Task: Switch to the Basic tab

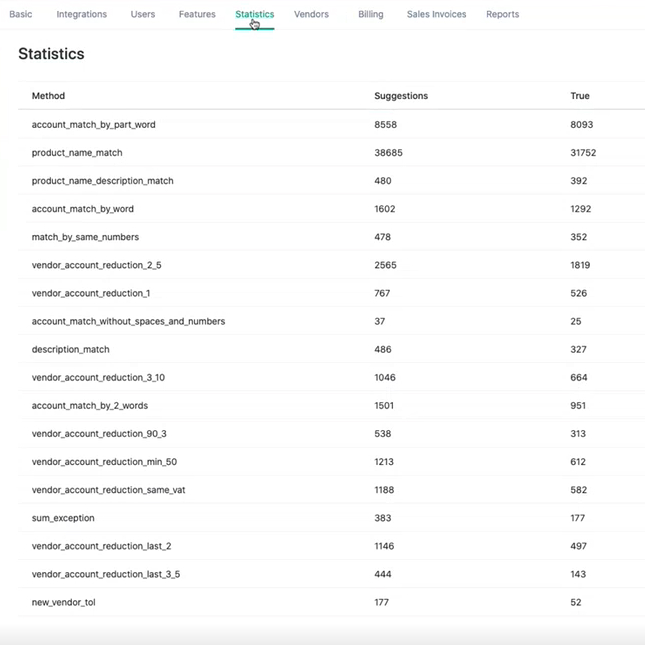Action: click(x=21, y=15)
